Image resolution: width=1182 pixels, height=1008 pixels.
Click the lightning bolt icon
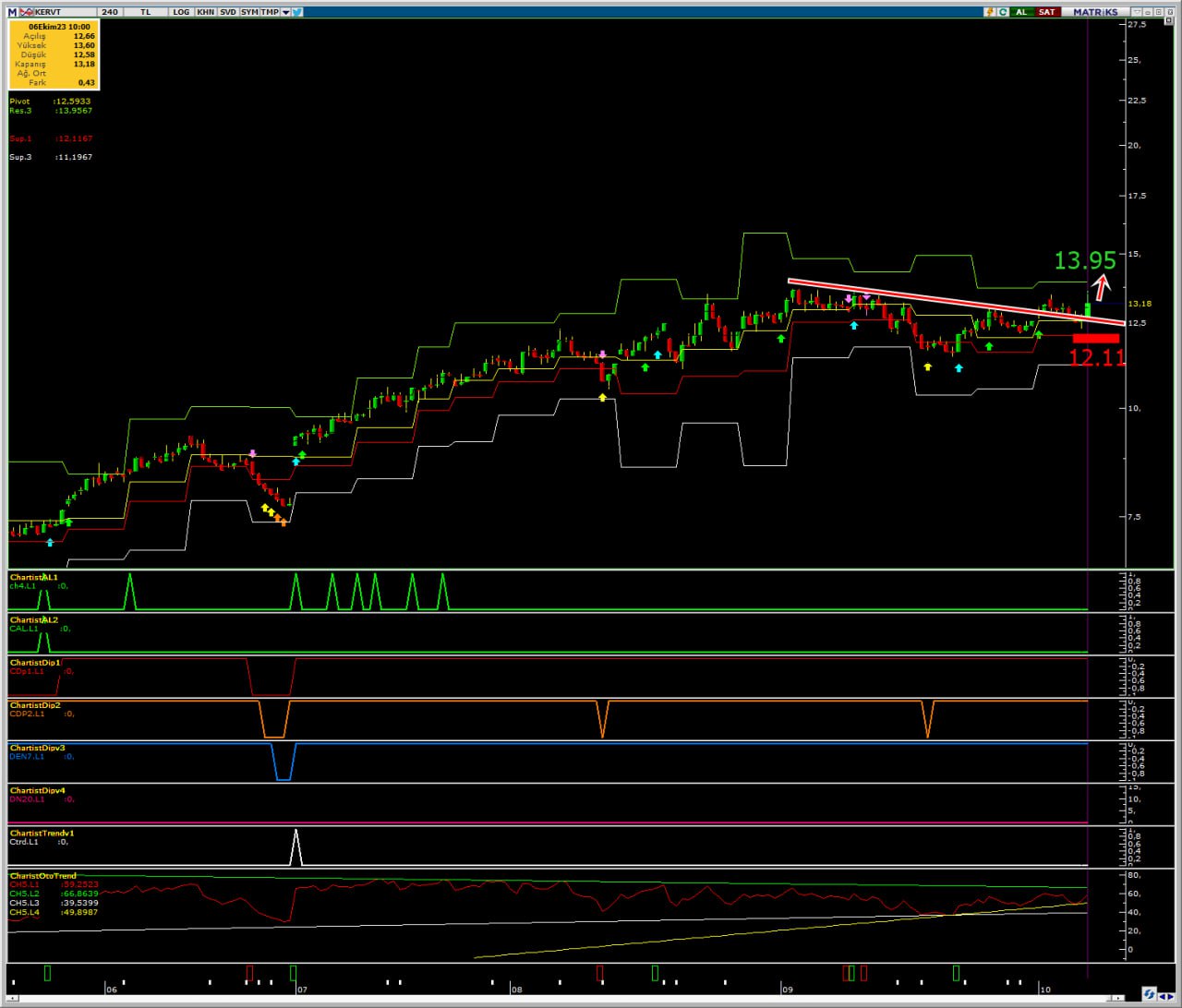tap(990, 12)
